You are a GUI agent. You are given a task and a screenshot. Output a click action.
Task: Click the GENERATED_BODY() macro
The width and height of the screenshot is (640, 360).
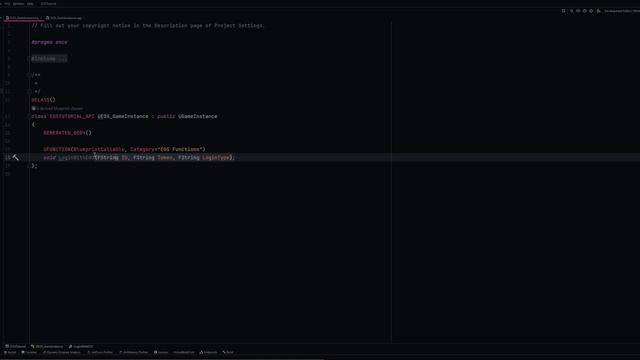tap(67, 133)
